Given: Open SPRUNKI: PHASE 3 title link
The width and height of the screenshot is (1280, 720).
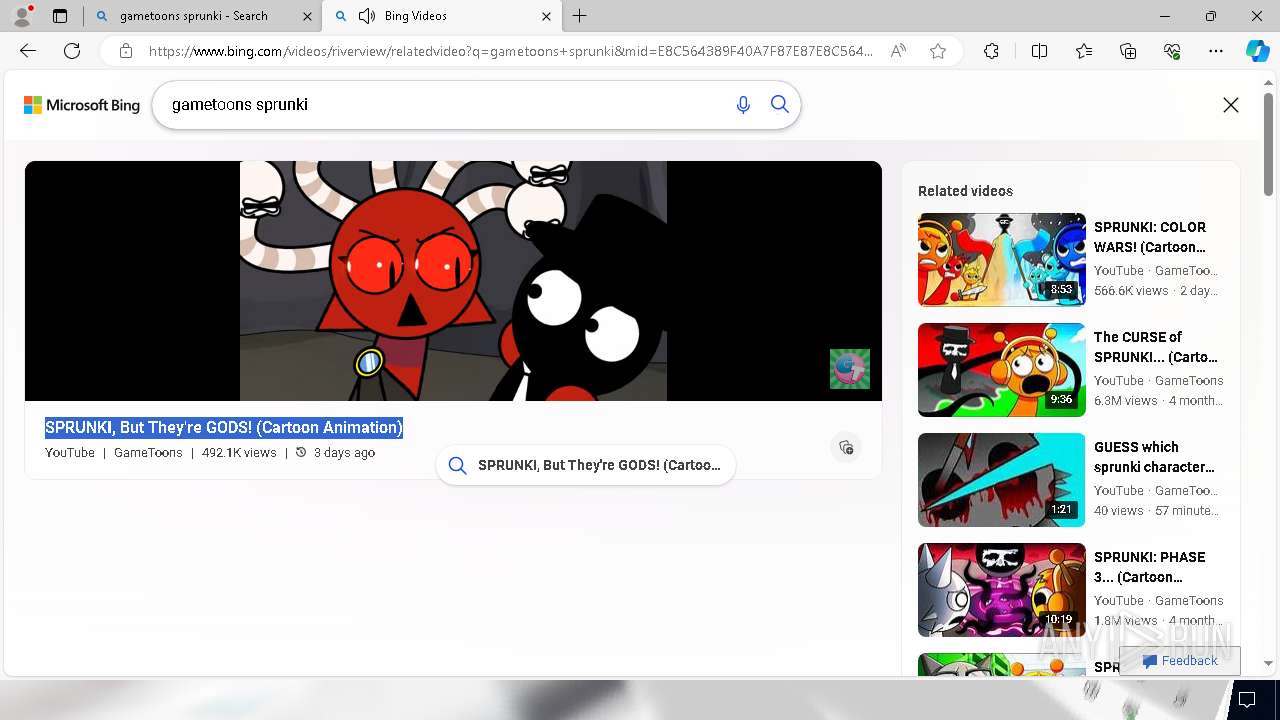Looking at the screenshot, I should coord(1150,567).
